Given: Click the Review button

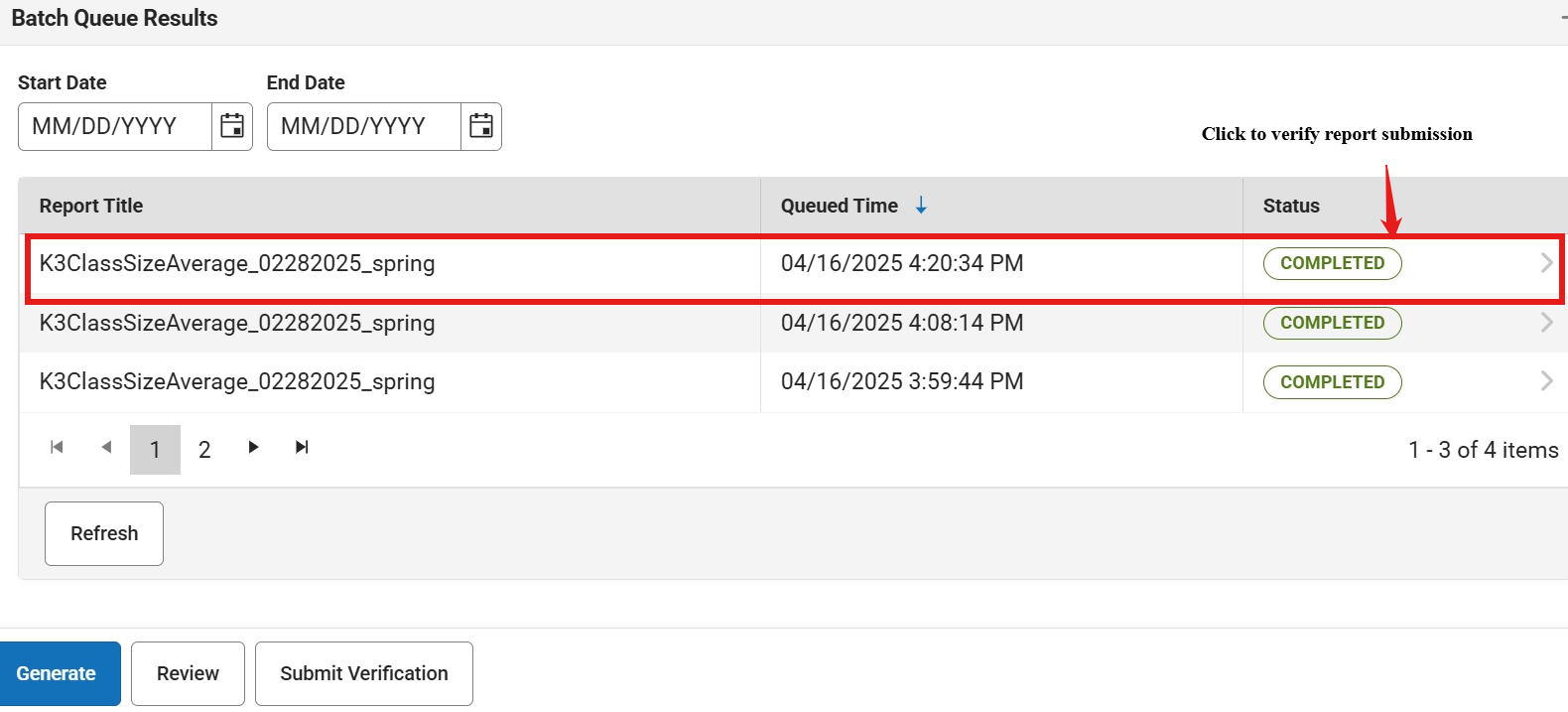Looking at the screenshot, I should click(188, 673).
